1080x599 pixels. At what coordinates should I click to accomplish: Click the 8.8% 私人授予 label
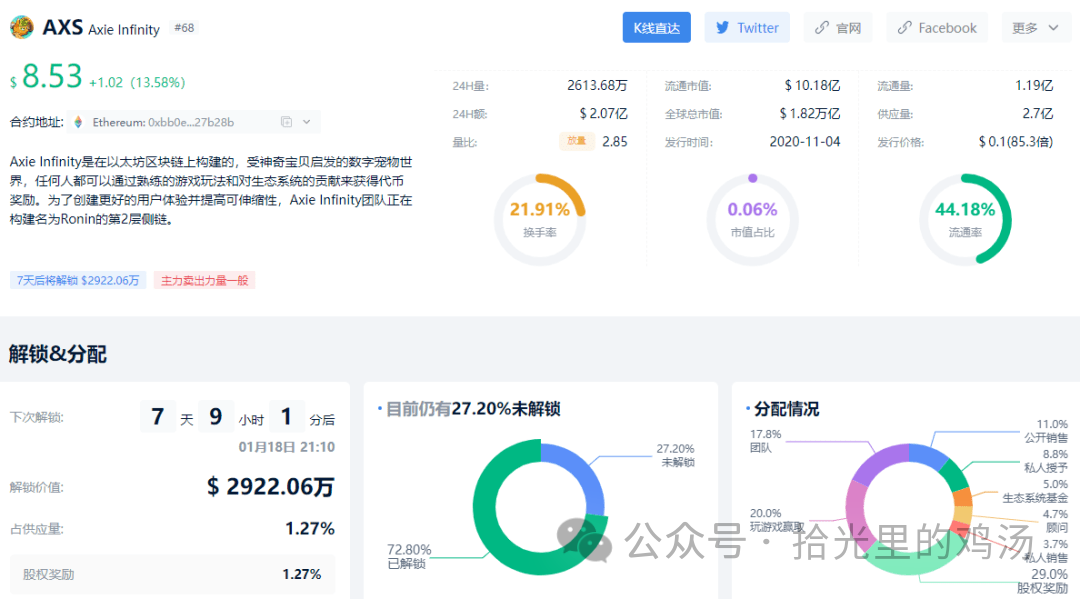coord(1046,461)
